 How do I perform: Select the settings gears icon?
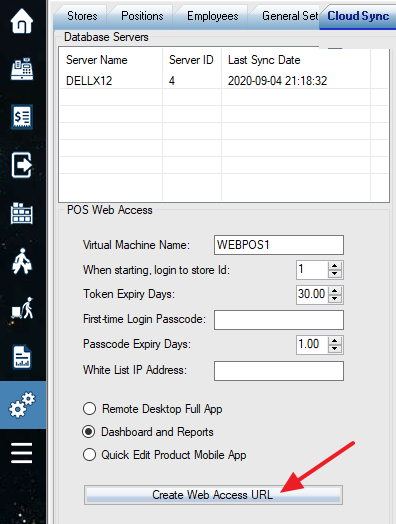[22, 404]
